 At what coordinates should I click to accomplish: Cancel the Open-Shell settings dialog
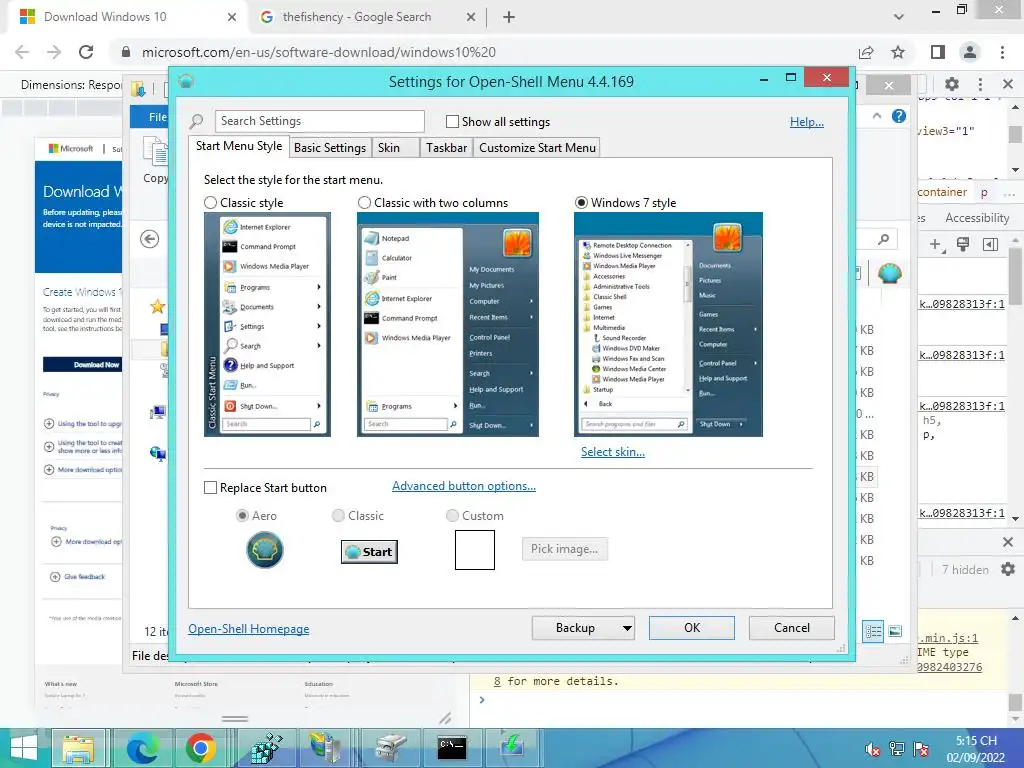792,628
